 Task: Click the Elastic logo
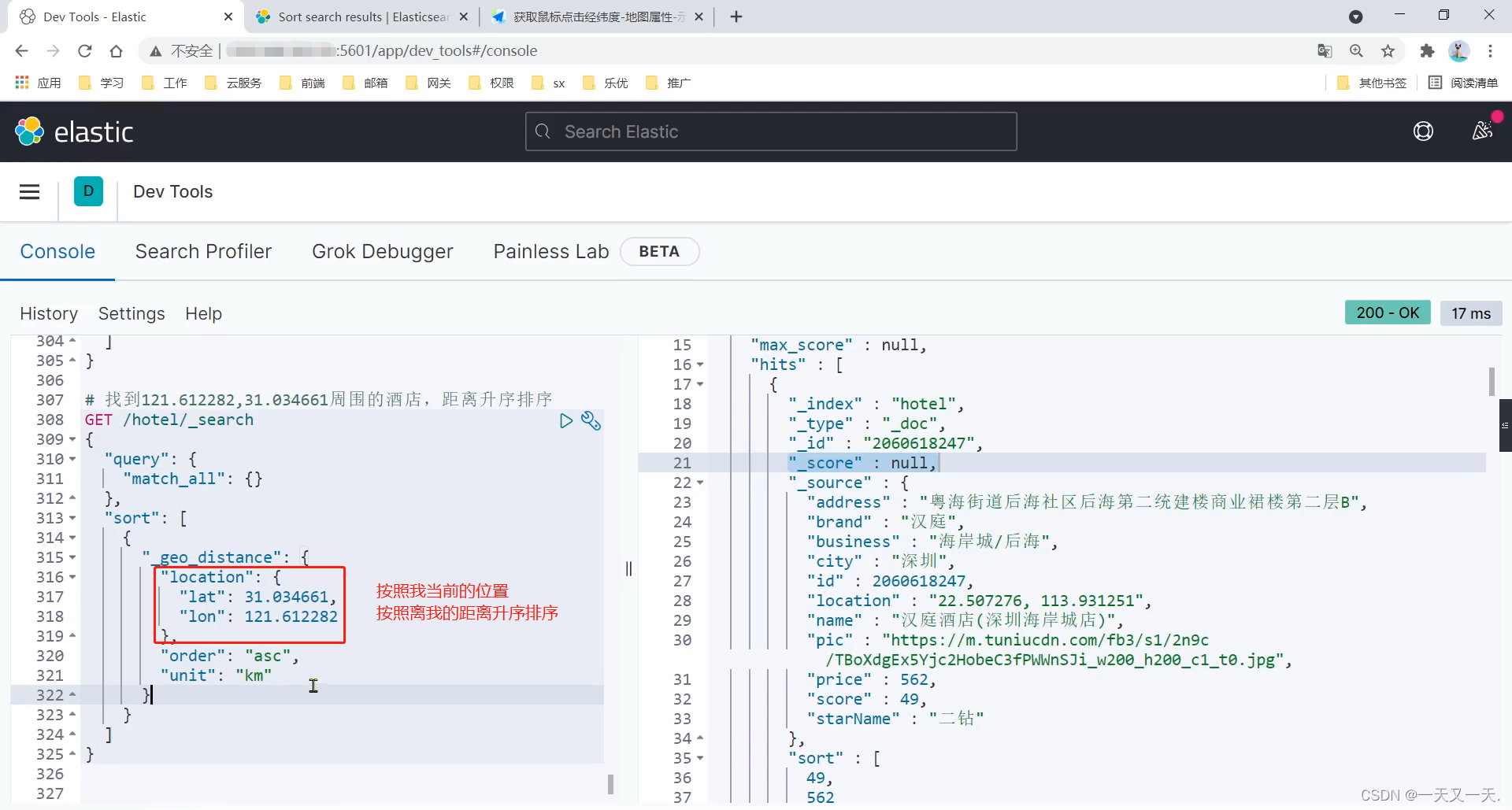pos(75,131)
